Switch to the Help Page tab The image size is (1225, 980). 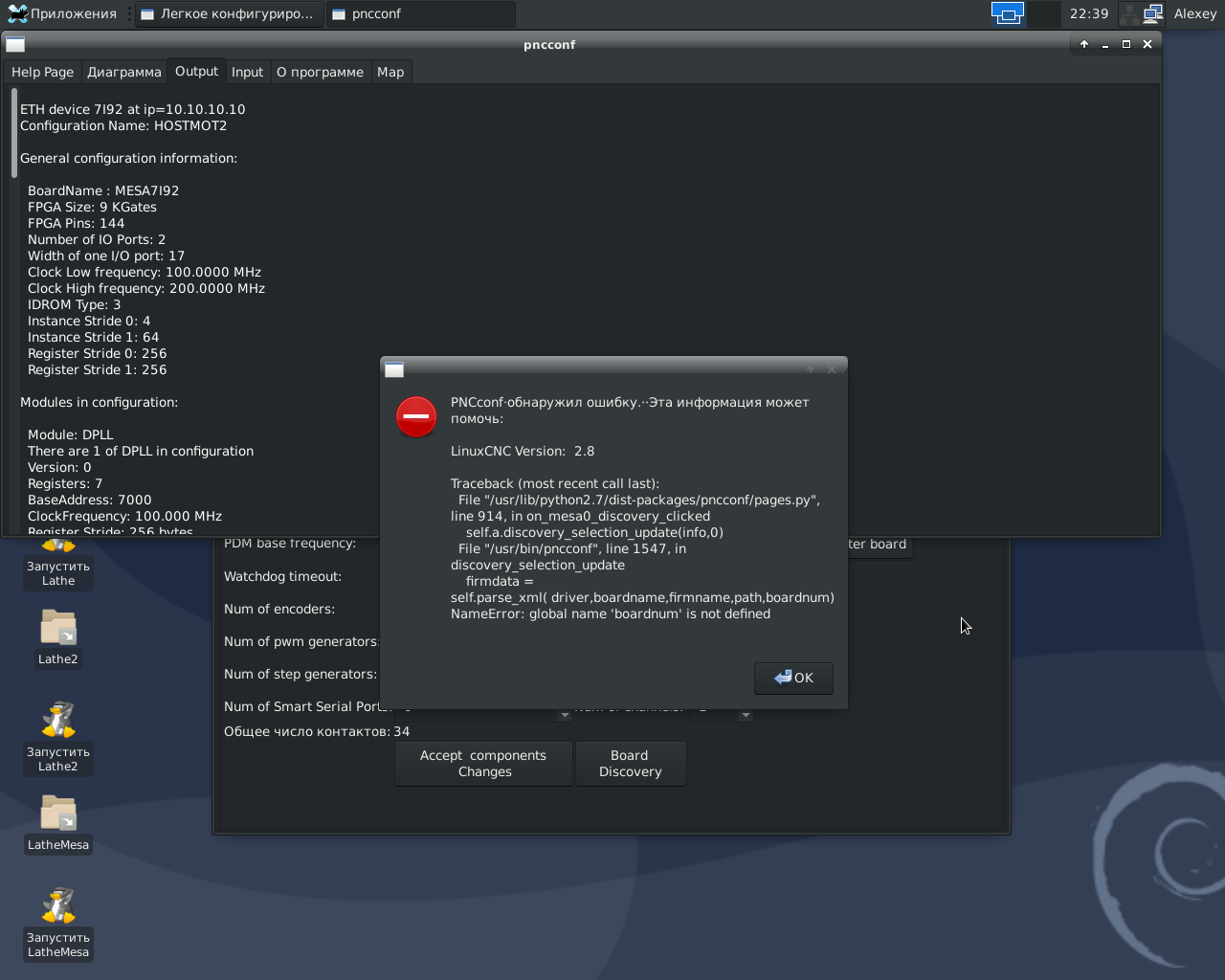tap(42, 72)
